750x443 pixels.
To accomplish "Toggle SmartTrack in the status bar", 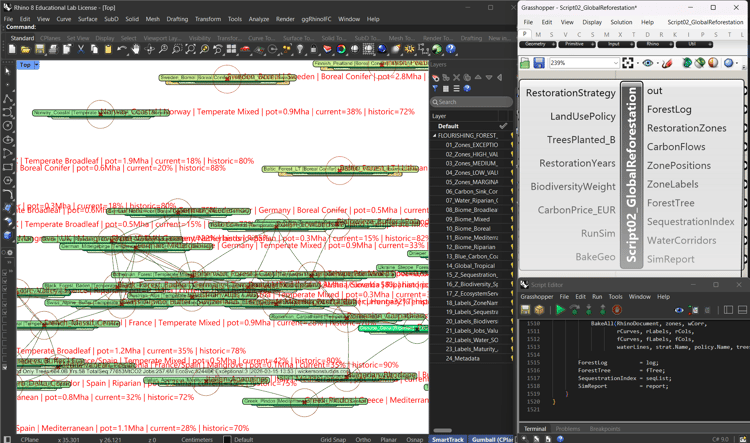I will click(448, 439).
